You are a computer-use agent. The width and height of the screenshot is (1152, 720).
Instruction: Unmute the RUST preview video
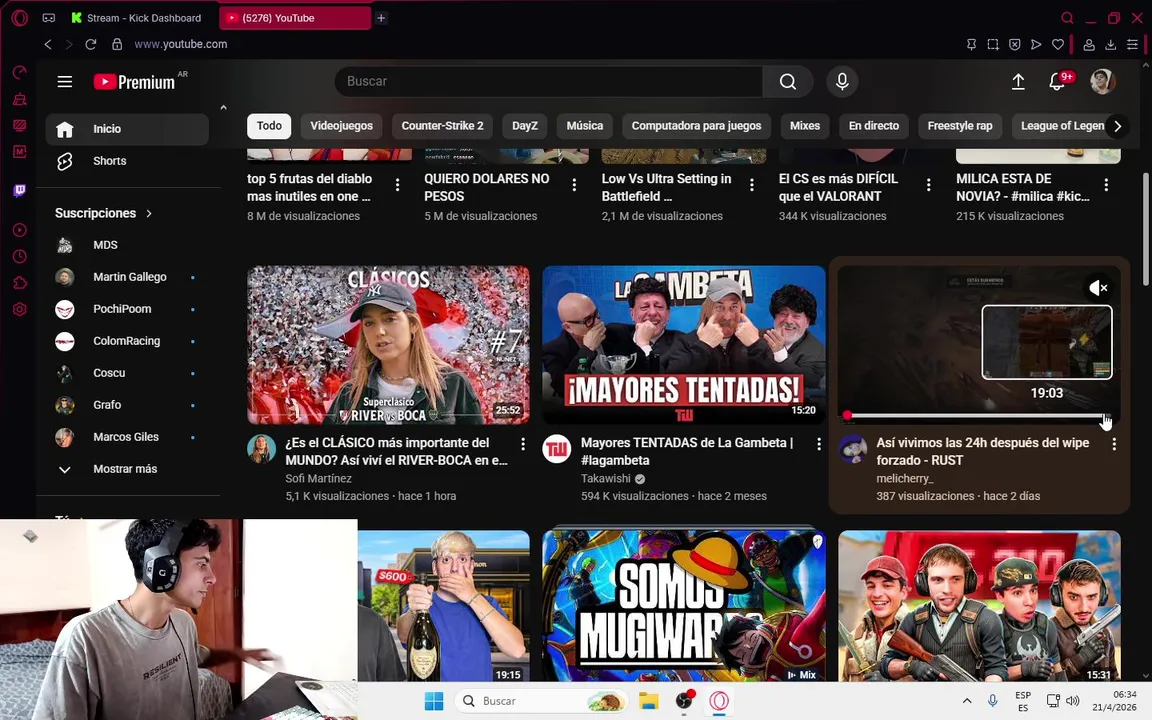pos(1098,288)
